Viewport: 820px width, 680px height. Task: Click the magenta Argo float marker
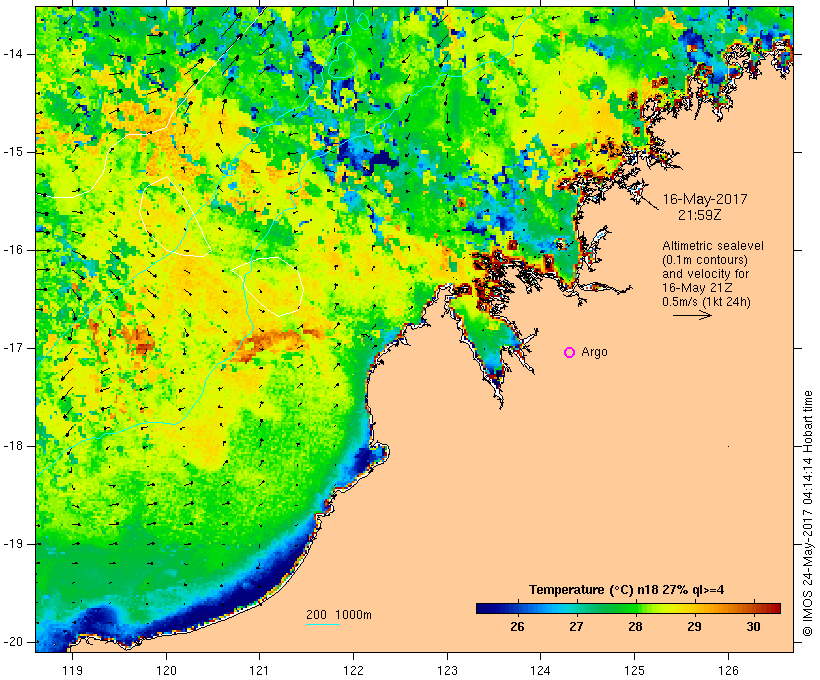pos(570,353)
